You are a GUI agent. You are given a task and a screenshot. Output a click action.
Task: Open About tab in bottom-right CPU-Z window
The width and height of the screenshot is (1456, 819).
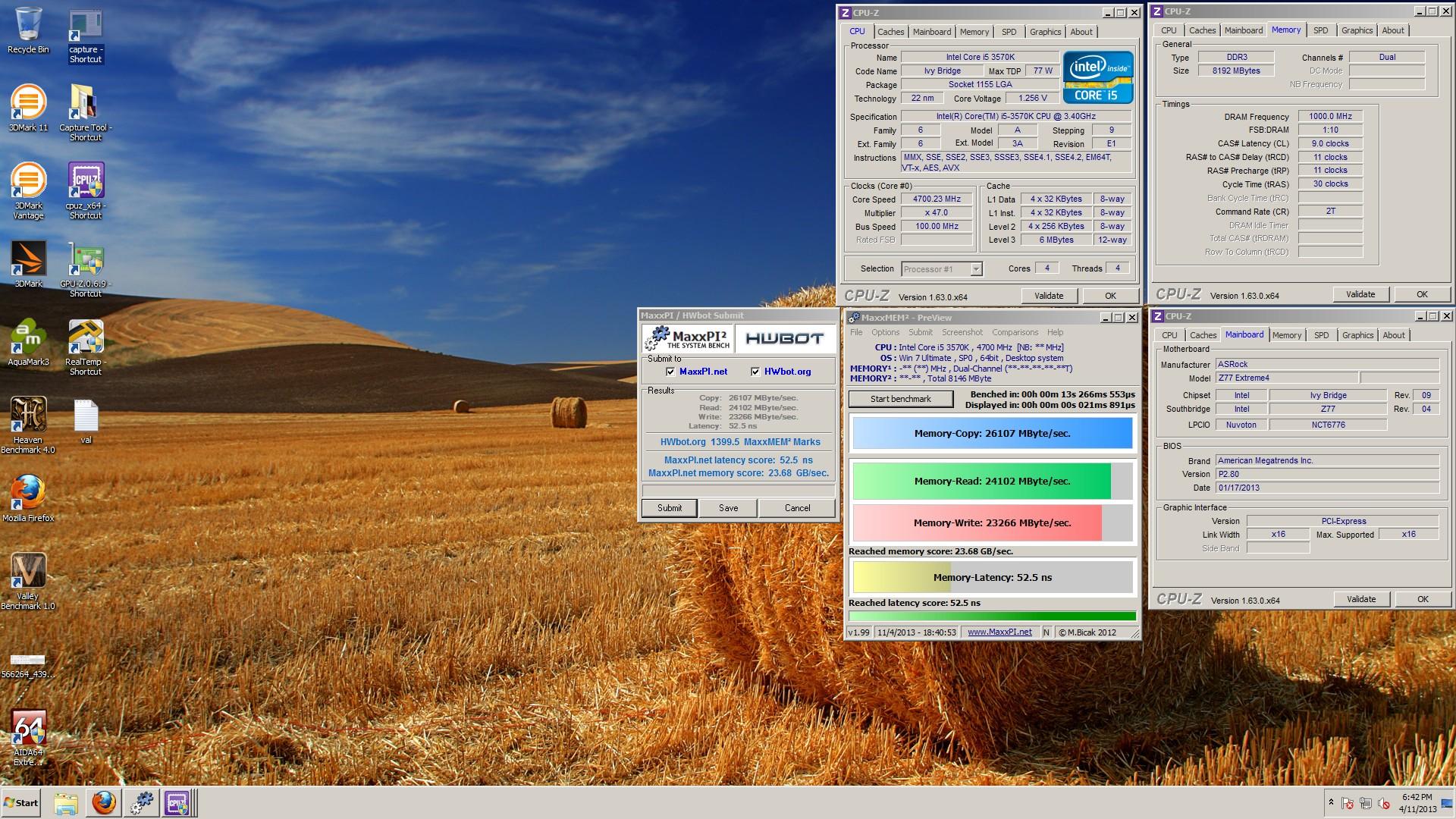pos(1394,335)
